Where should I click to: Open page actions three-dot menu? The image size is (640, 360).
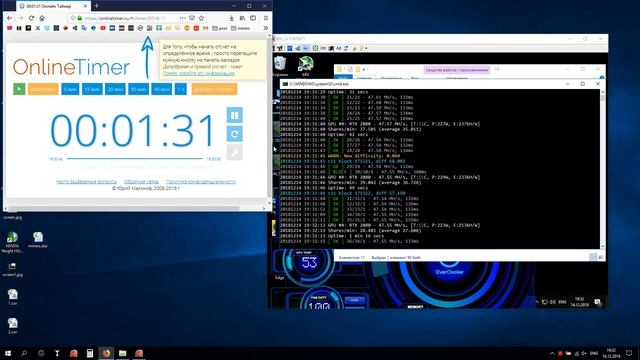pos(182,18)
